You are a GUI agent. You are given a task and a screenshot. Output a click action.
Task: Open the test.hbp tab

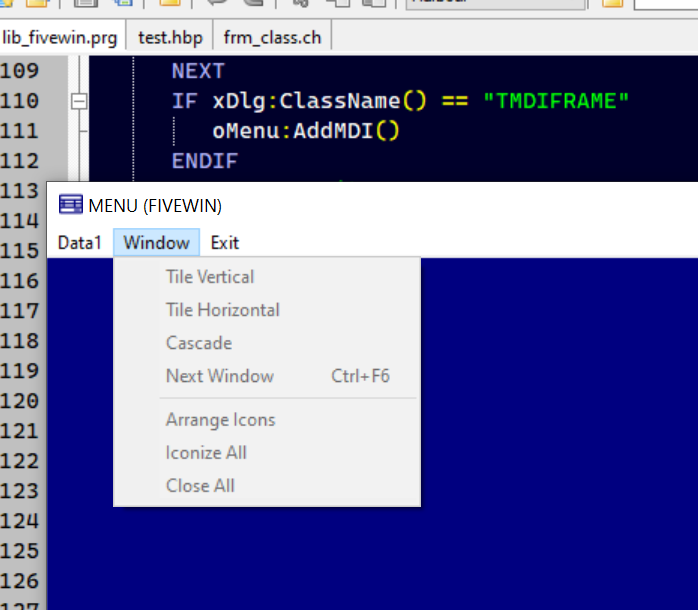pos(170,37)
